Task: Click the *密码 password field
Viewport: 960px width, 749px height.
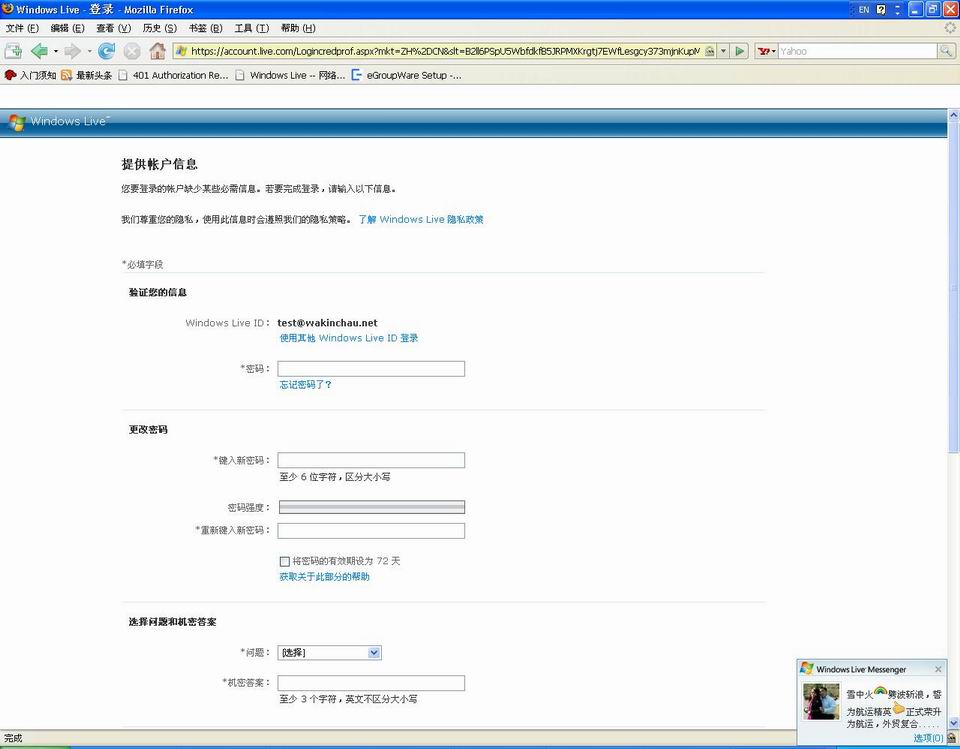Action: [x=371, y=369]
